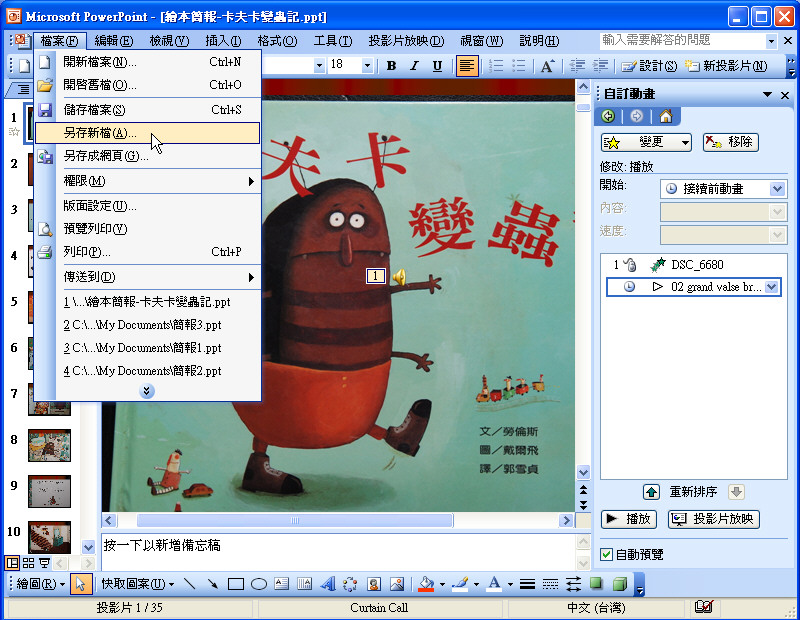Move the animation up in reorder
Viewport: 800px width, 620px height.
[x=651, y=492]
